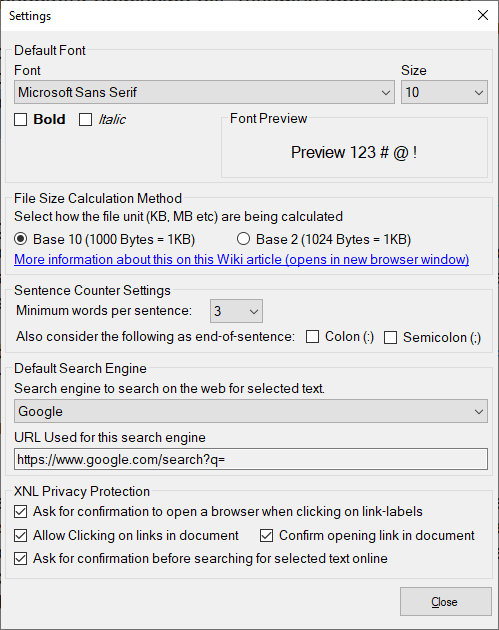Image resolution: width=499 pixels, height=630 pixels.
Task: Click the Font Preview sample text
Action: click(x=354, y=152)
